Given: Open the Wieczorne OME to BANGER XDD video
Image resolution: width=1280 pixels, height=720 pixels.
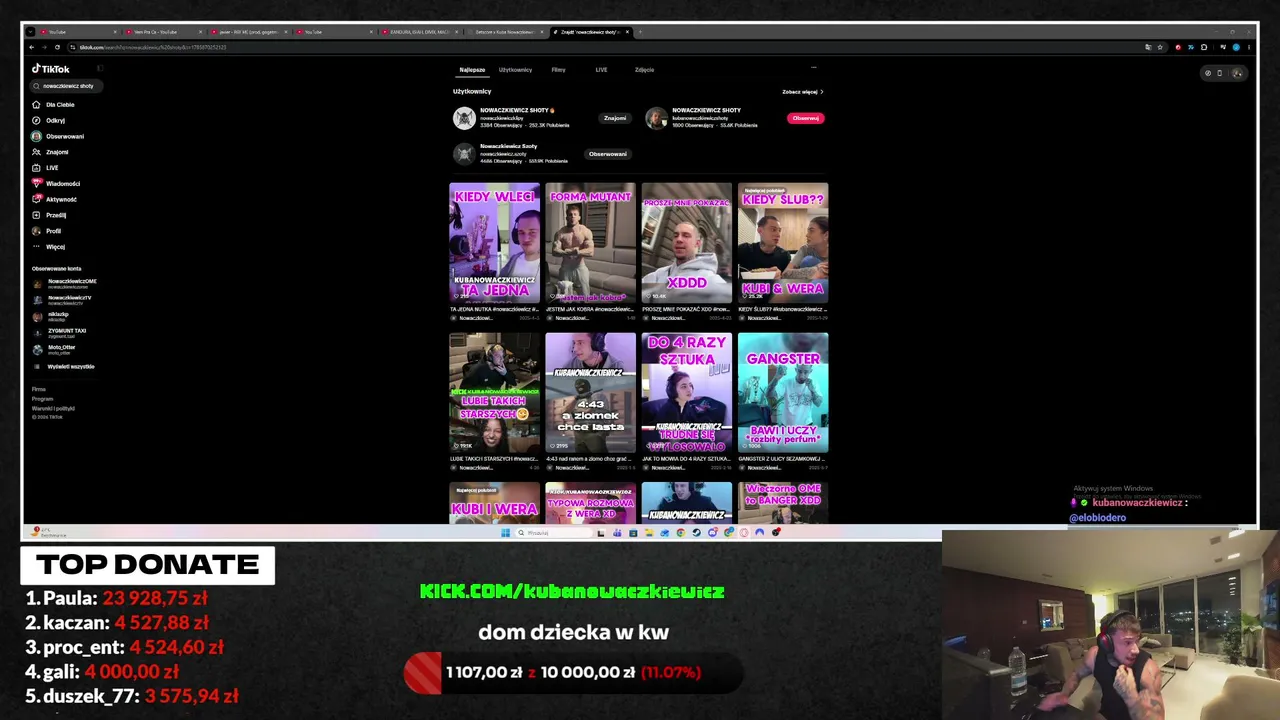Looking at the screenshot, I should (783, 503).
